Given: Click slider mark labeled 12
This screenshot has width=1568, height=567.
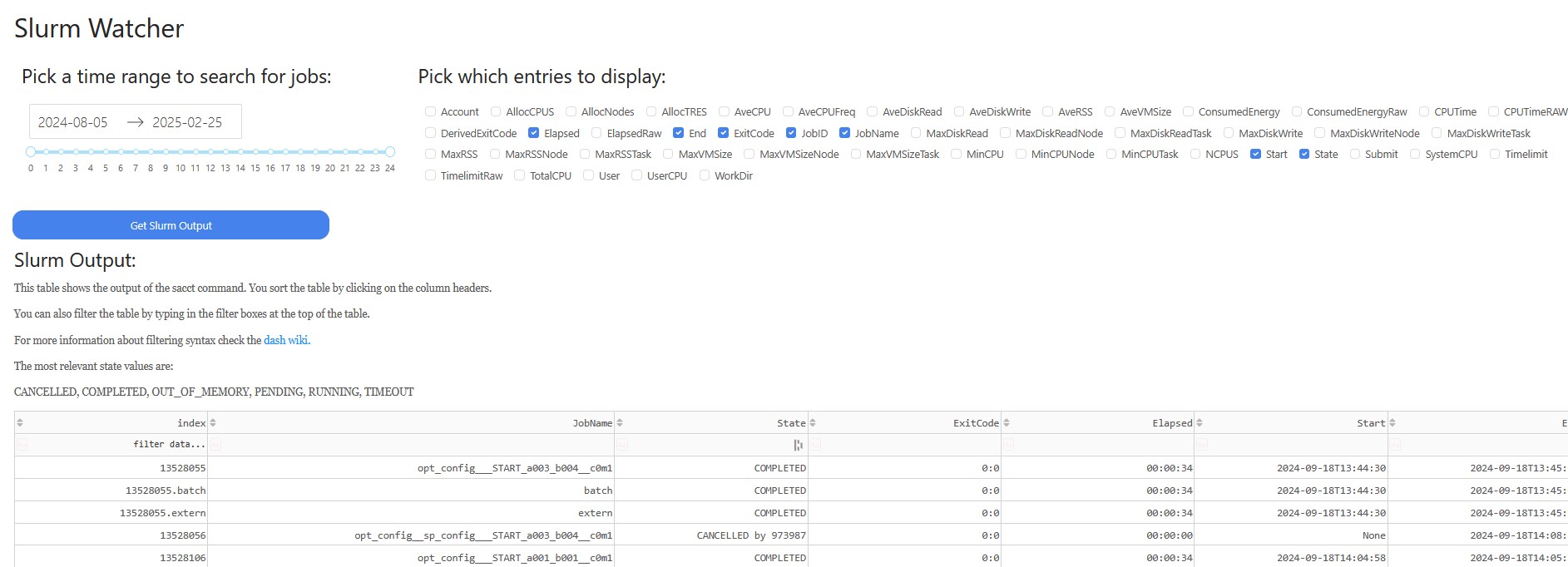Looking at the screenshot, I should (210, 168).
